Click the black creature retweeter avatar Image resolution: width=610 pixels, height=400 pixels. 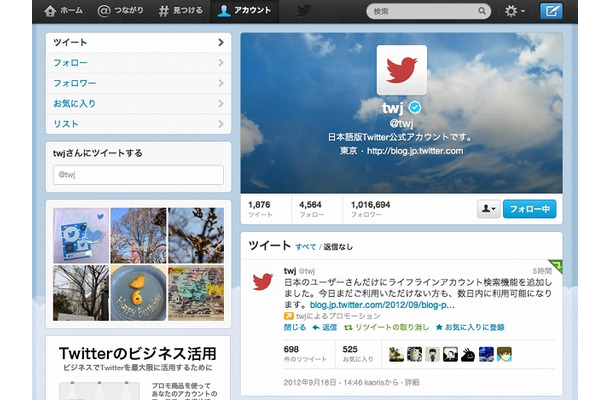tap(468, 354)
